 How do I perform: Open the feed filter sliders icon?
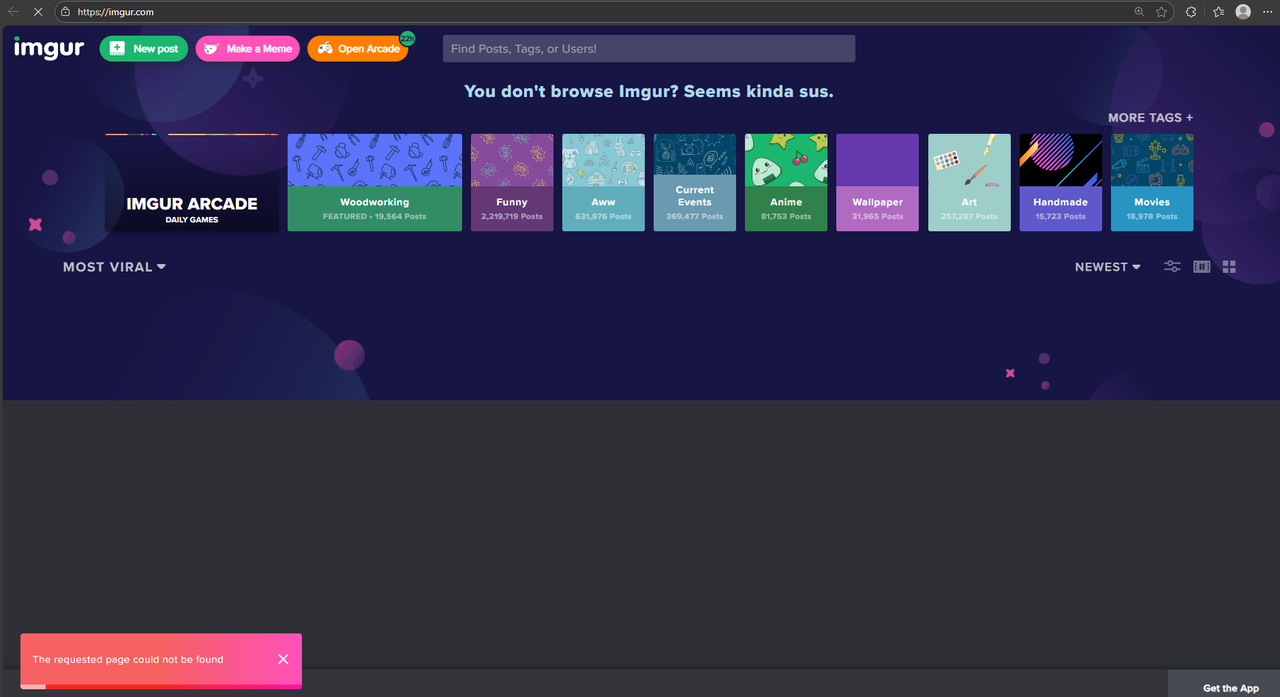pos(1172,267)
